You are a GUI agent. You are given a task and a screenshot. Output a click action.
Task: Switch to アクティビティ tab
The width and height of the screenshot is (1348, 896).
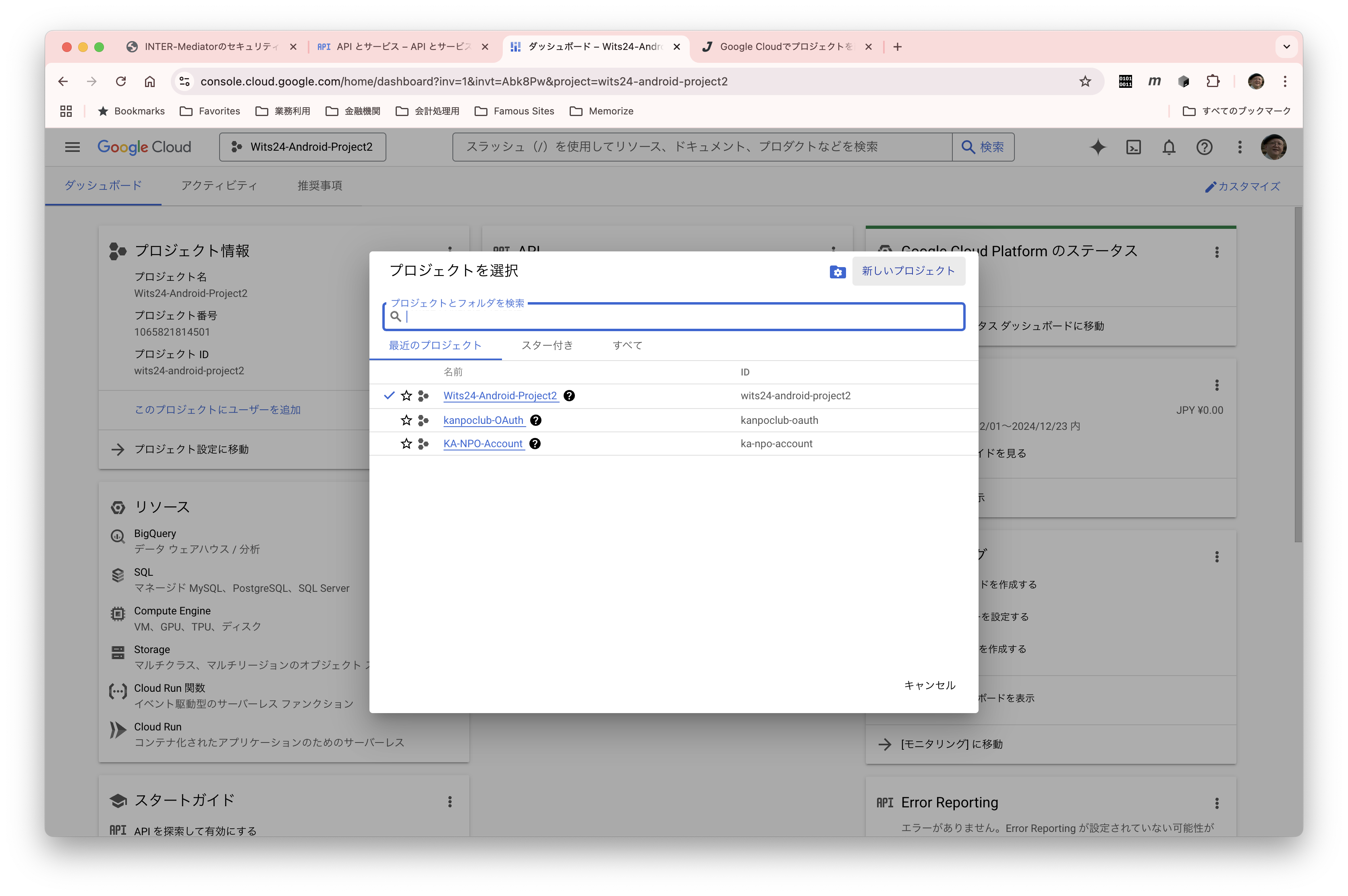219,185
